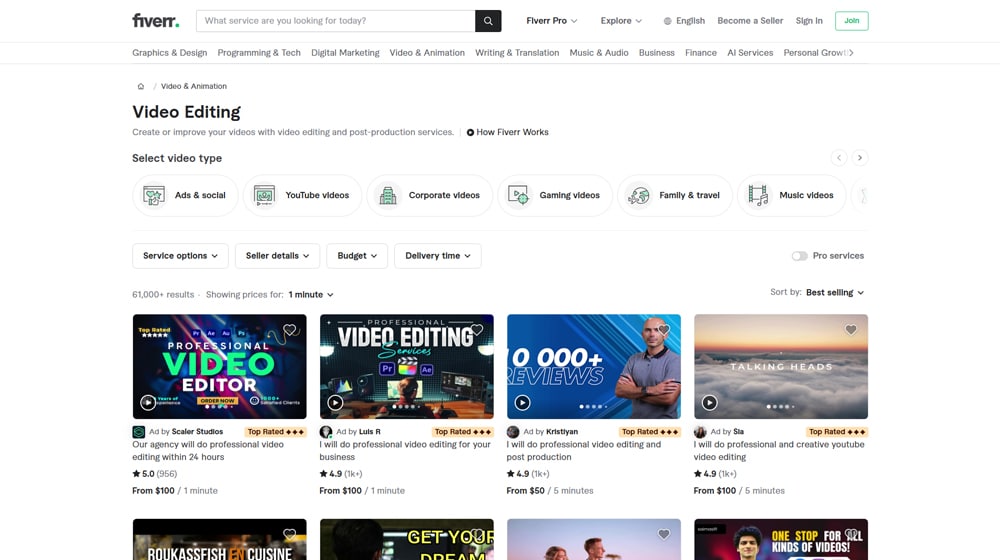1000x560 pixels.
Task: Toggle the Pro services switch
Action: tap(799, 256)
